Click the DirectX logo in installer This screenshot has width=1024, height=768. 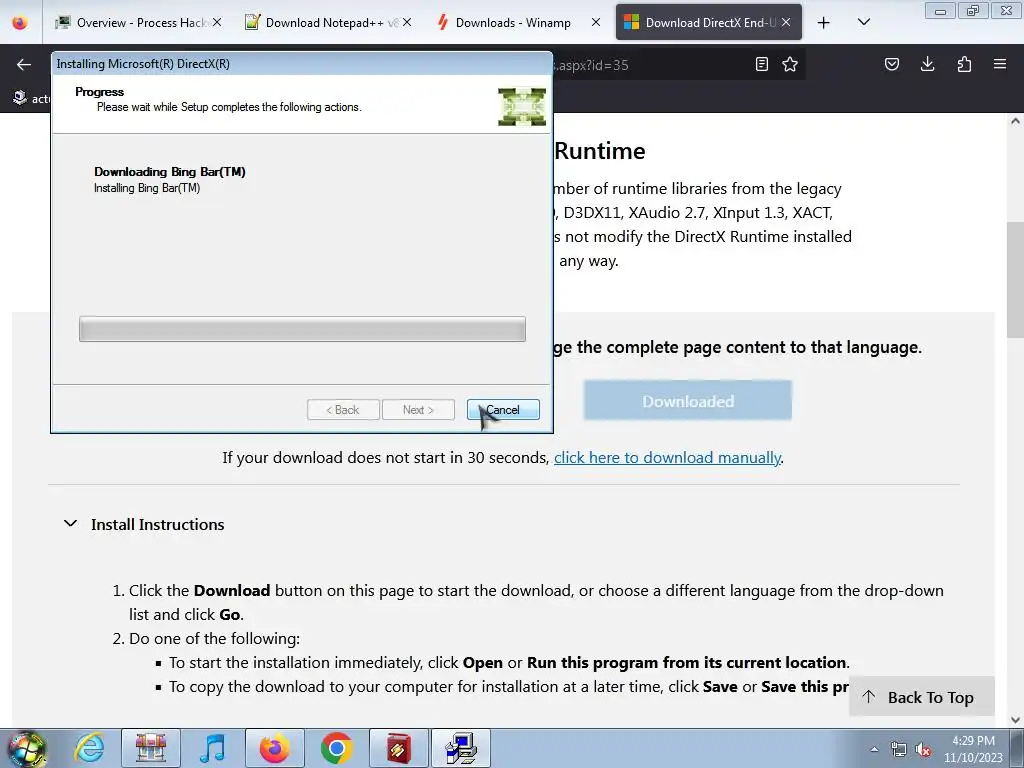click(x=522, y=106)
